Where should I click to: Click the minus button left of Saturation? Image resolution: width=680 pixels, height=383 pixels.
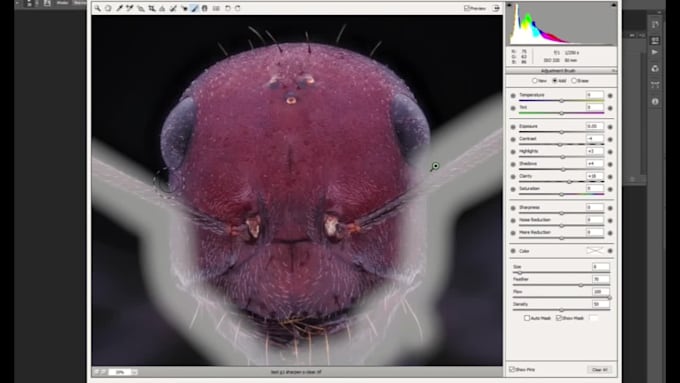point(513,190)
